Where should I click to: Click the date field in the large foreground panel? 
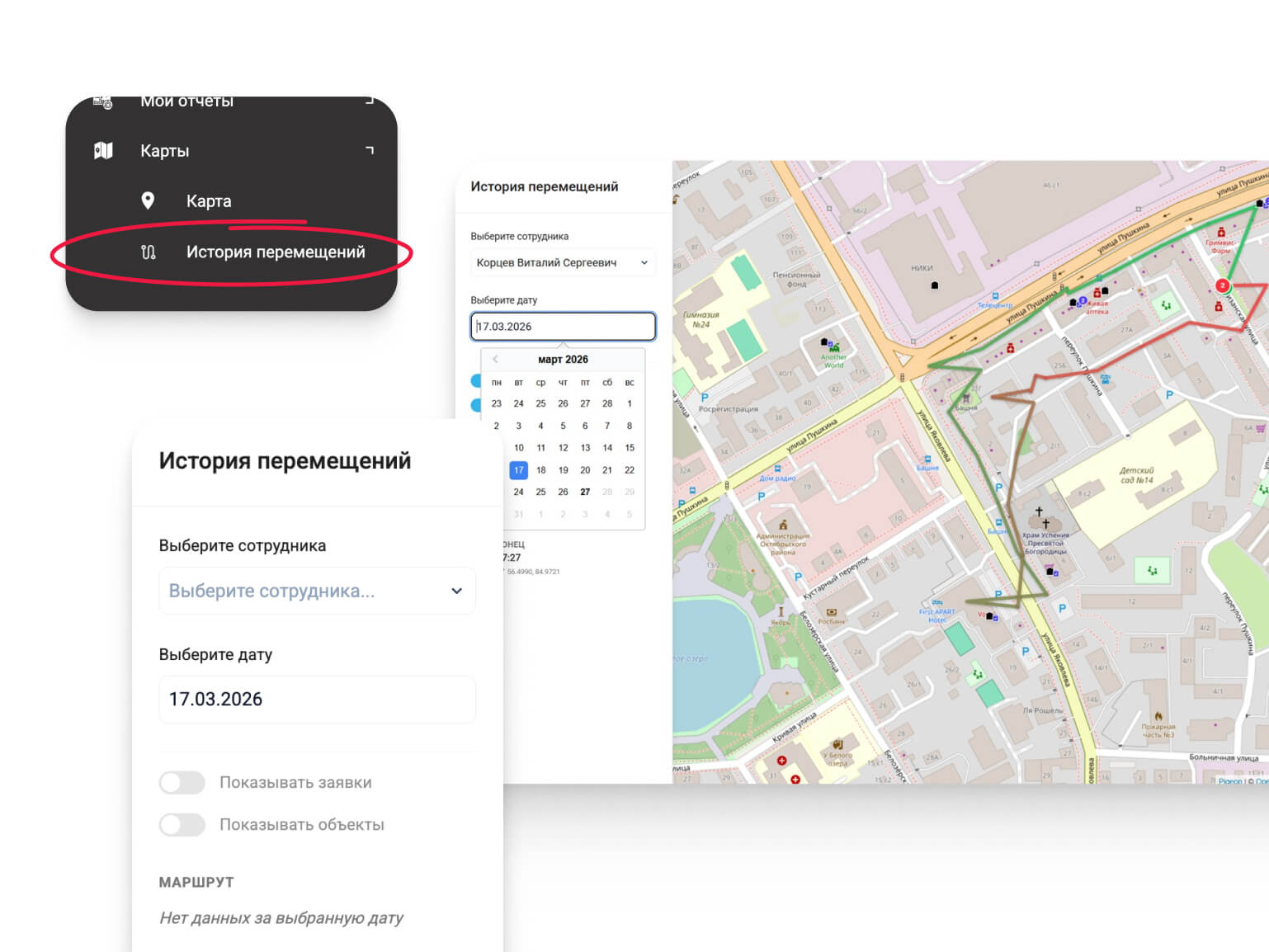[x=317, y=699]
